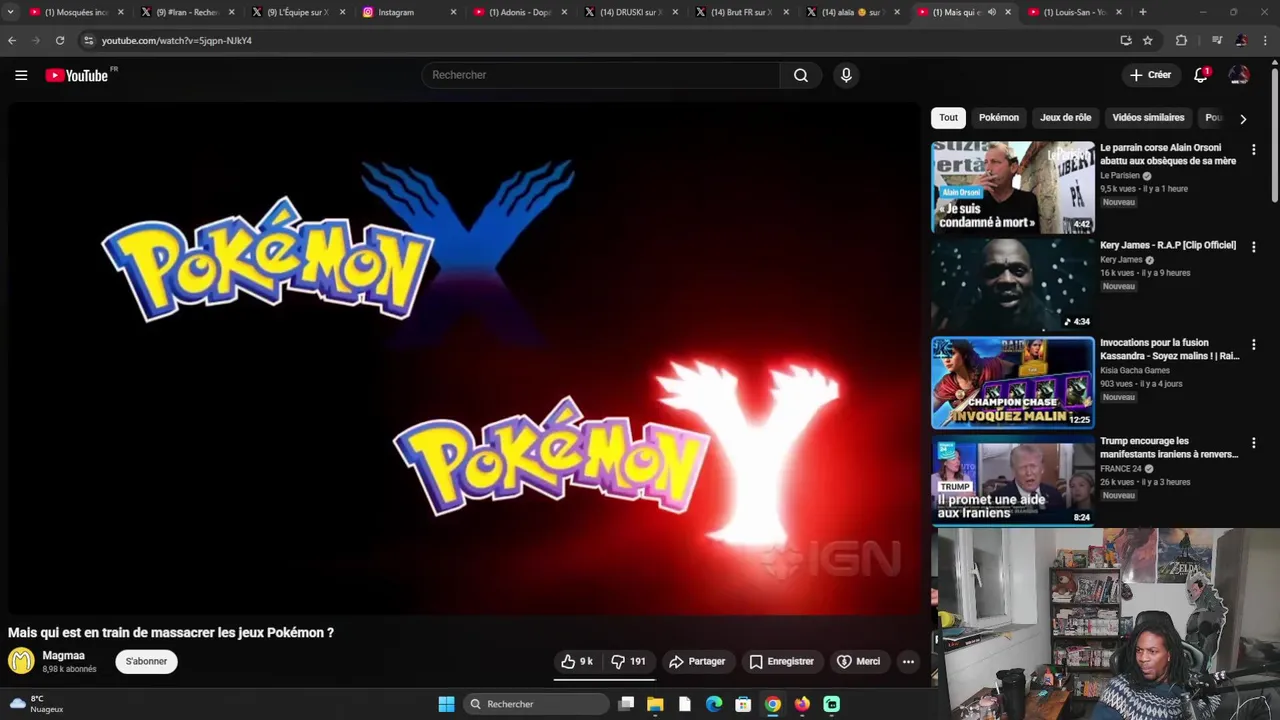The height and width of the screenshot is (720, 1280).
Task: Open the browser extensions puzzle icon
Action: pos(1181,40)
